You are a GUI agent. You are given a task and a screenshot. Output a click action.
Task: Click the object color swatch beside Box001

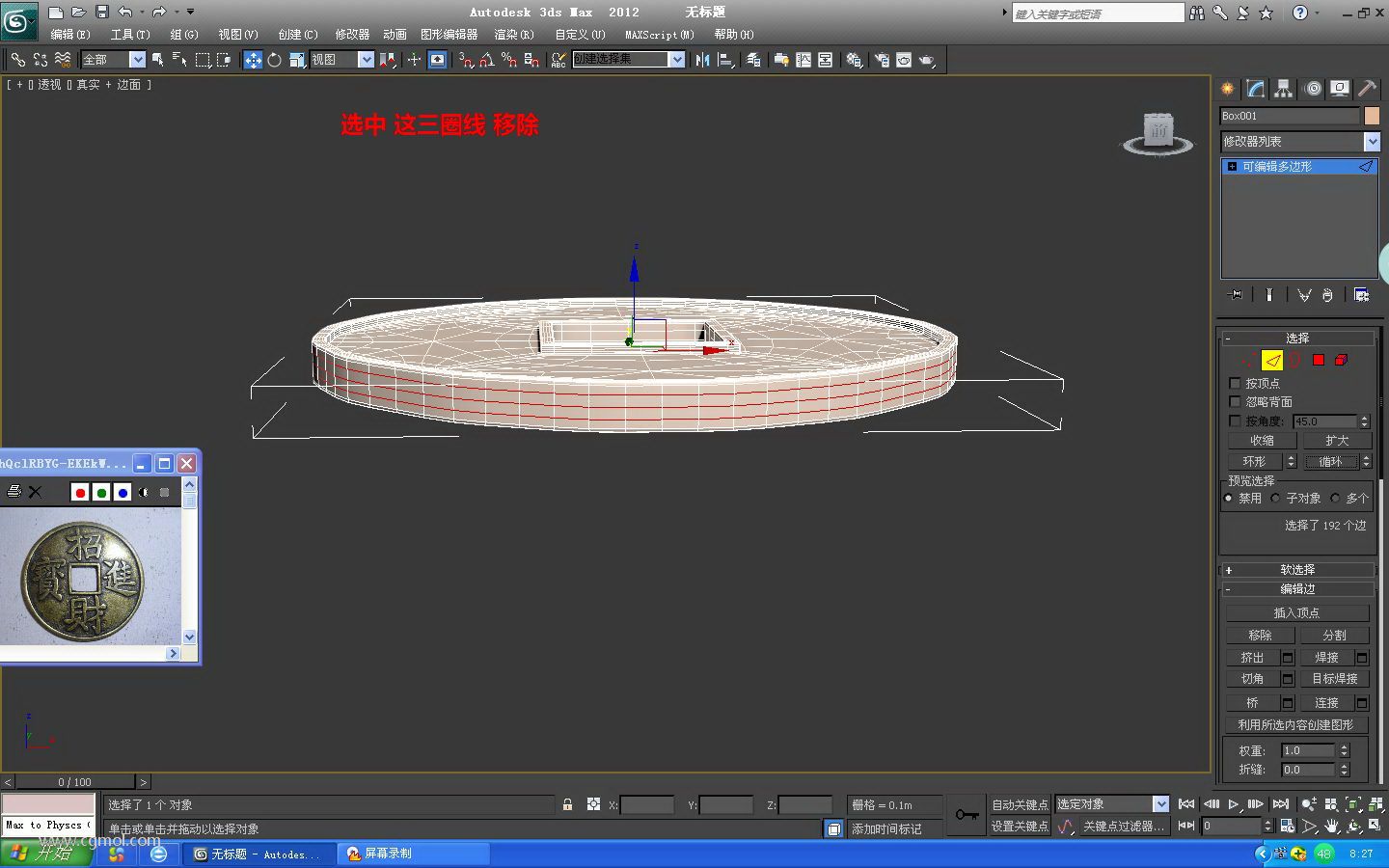(x=1372, y=116)
